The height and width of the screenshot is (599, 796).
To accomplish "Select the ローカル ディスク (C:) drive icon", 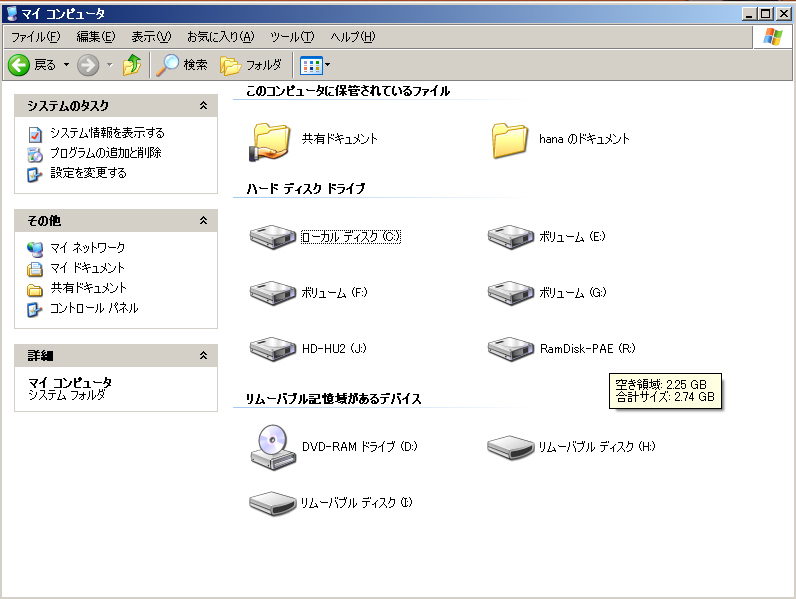I will (x=273, y=237).
